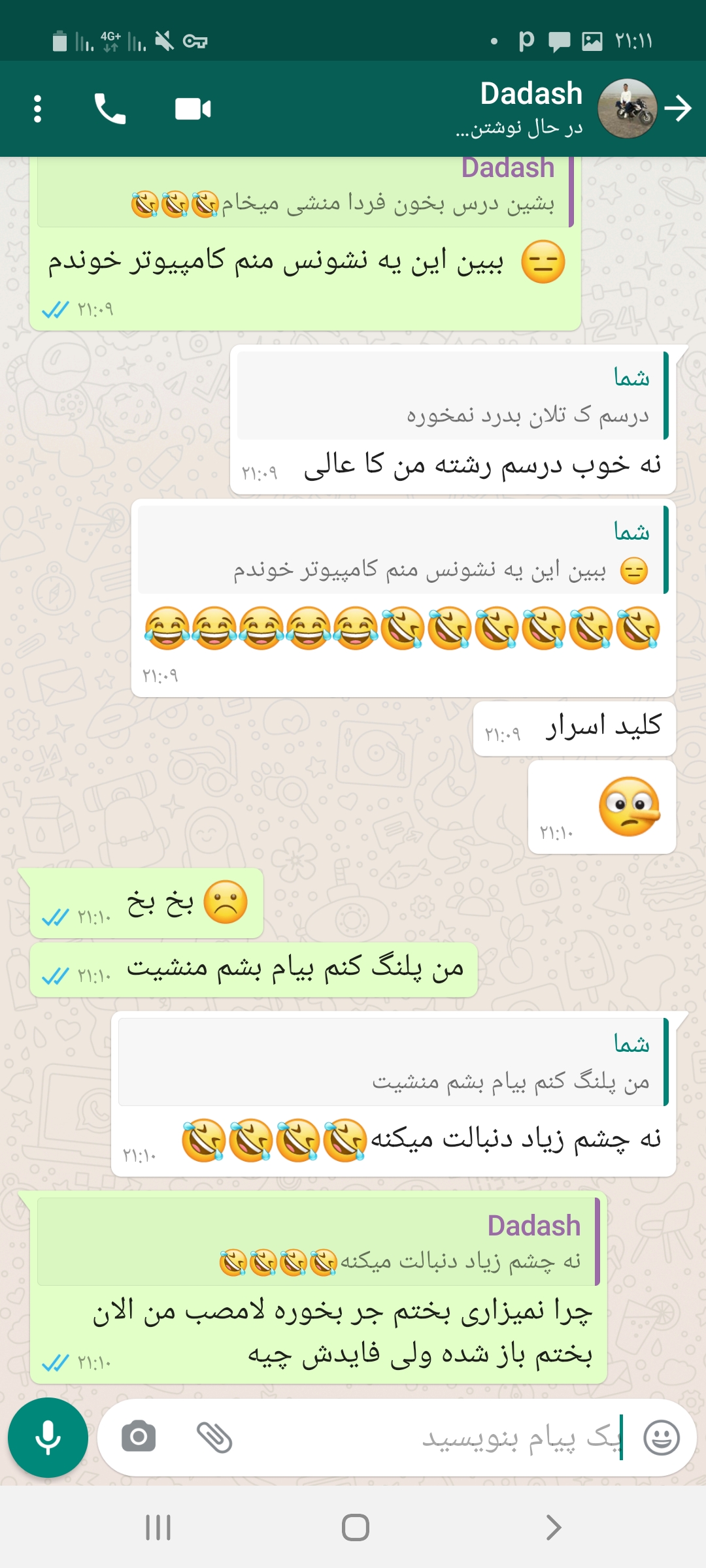Tap quoted reply 'ببین این یه نشونس منم کامپیوتر خوندم'

pyautogui.click(x=403, y=550)
